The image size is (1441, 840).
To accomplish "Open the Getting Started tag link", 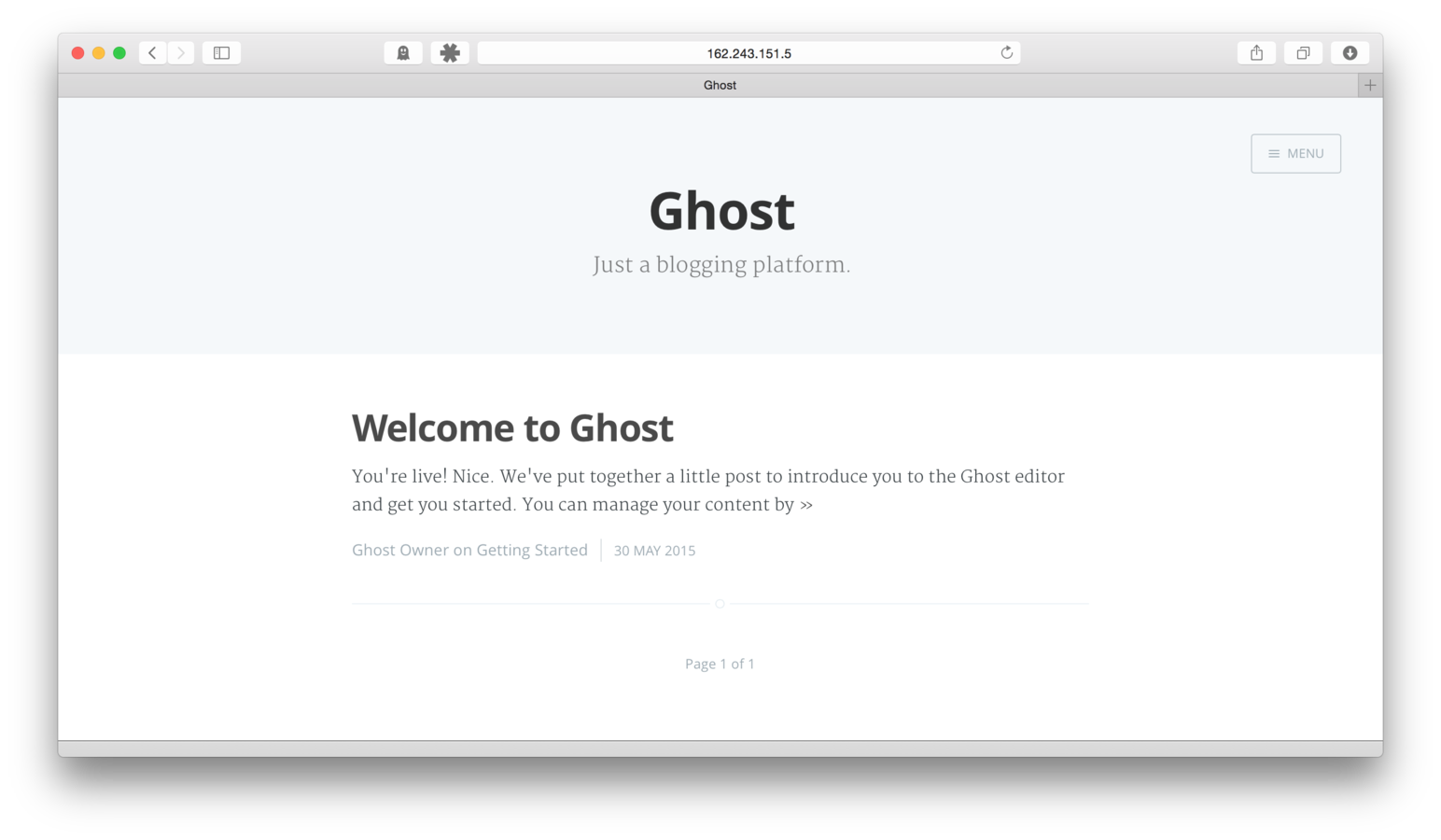I will point(532,551).
